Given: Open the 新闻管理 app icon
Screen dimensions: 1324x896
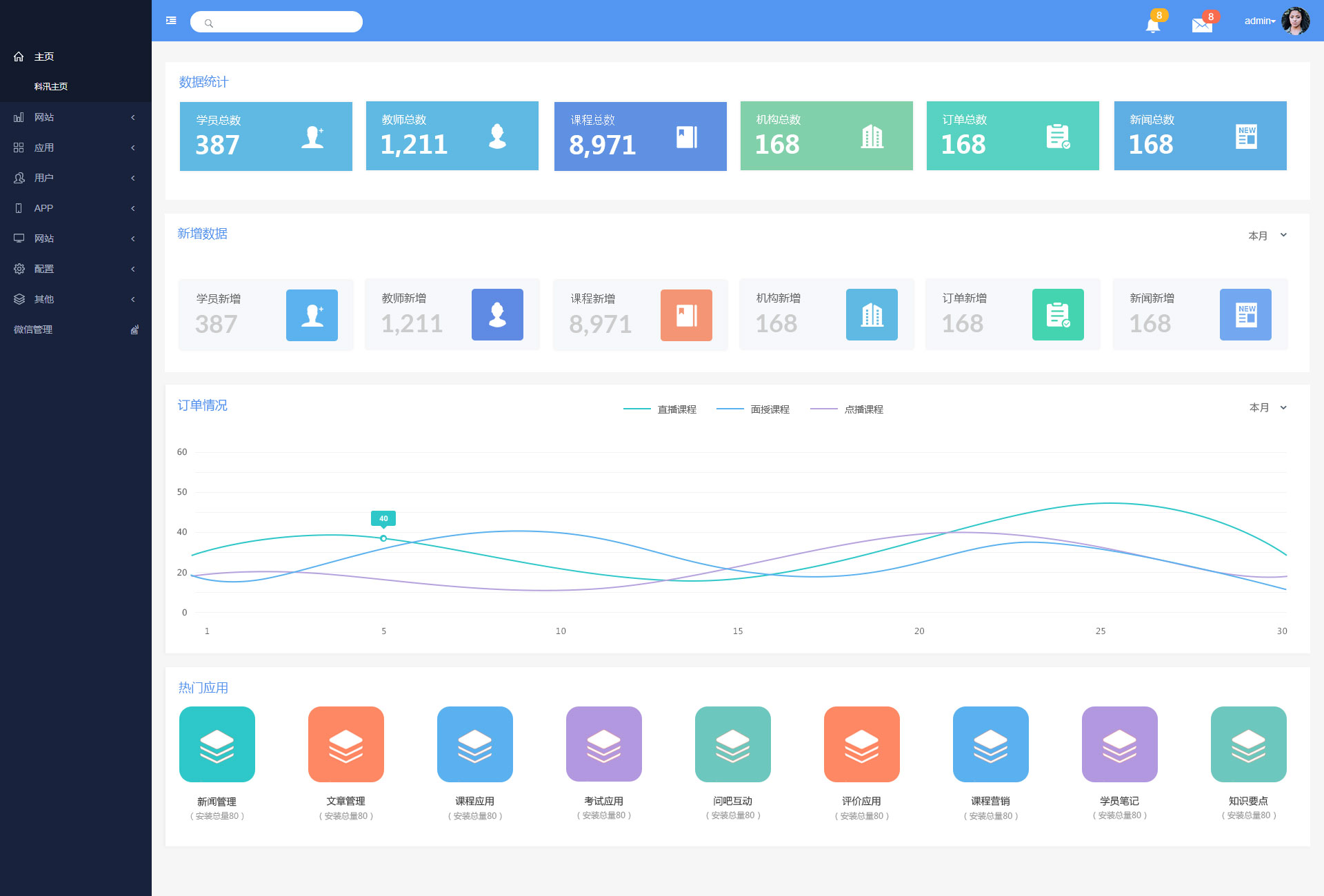Looking at the screenshot, I should (217, 744).
